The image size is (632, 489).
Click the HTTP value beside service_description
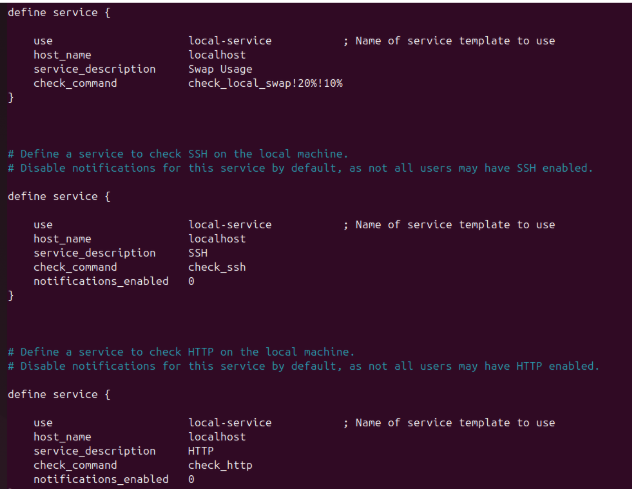pyautogui.click(x=200, y=451)
